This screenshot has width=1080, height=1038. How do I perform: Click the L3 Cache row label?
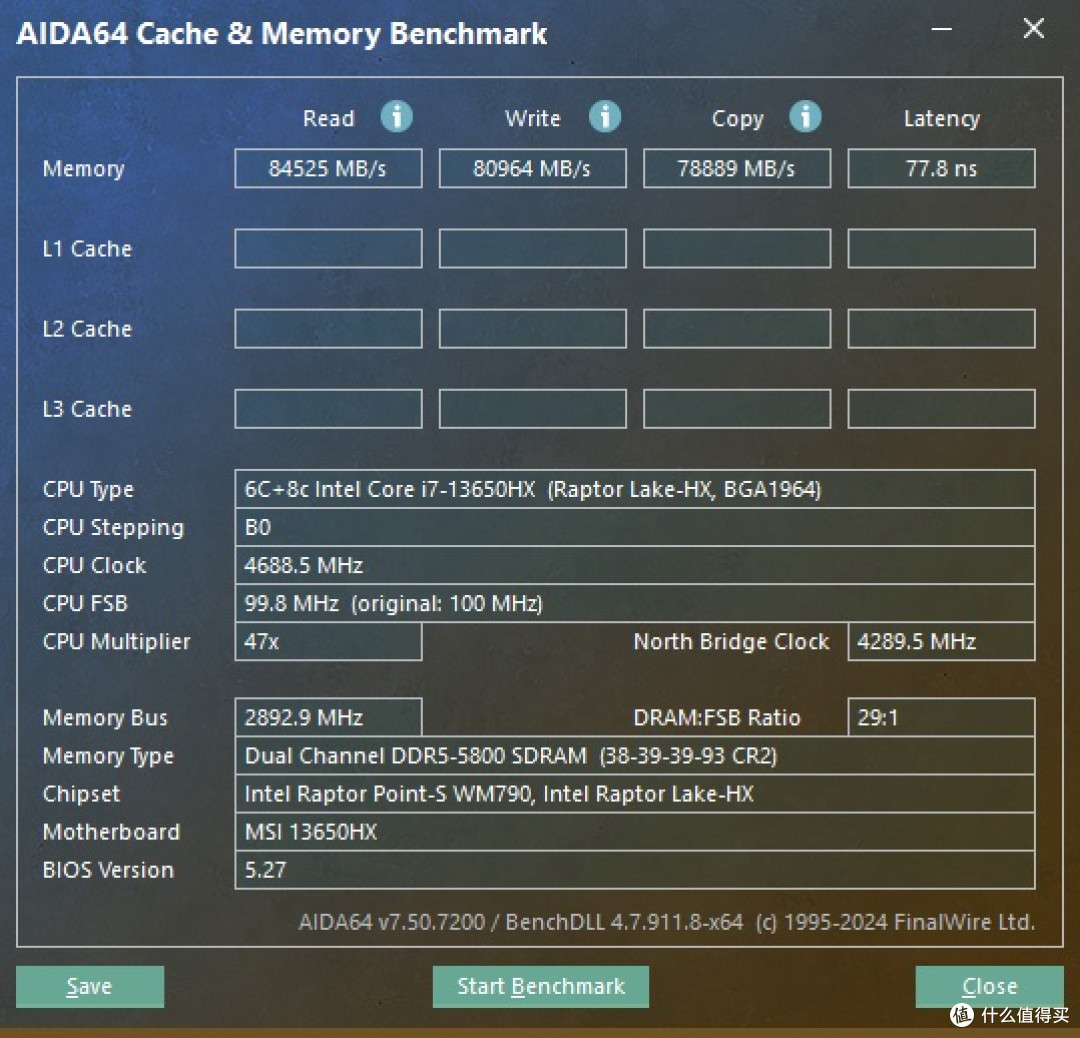(x=87, y=408)
